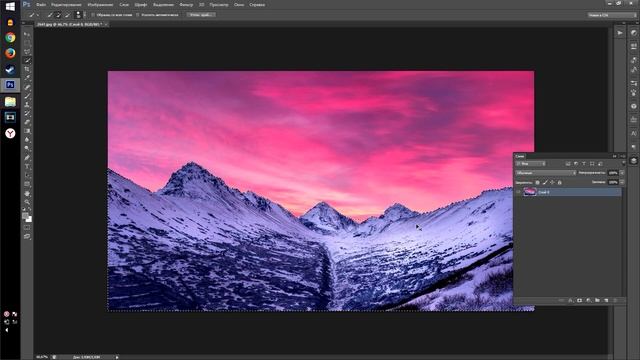Select the Eraser tool
This screenshot has height=360, width=640.
coord(27,122)
